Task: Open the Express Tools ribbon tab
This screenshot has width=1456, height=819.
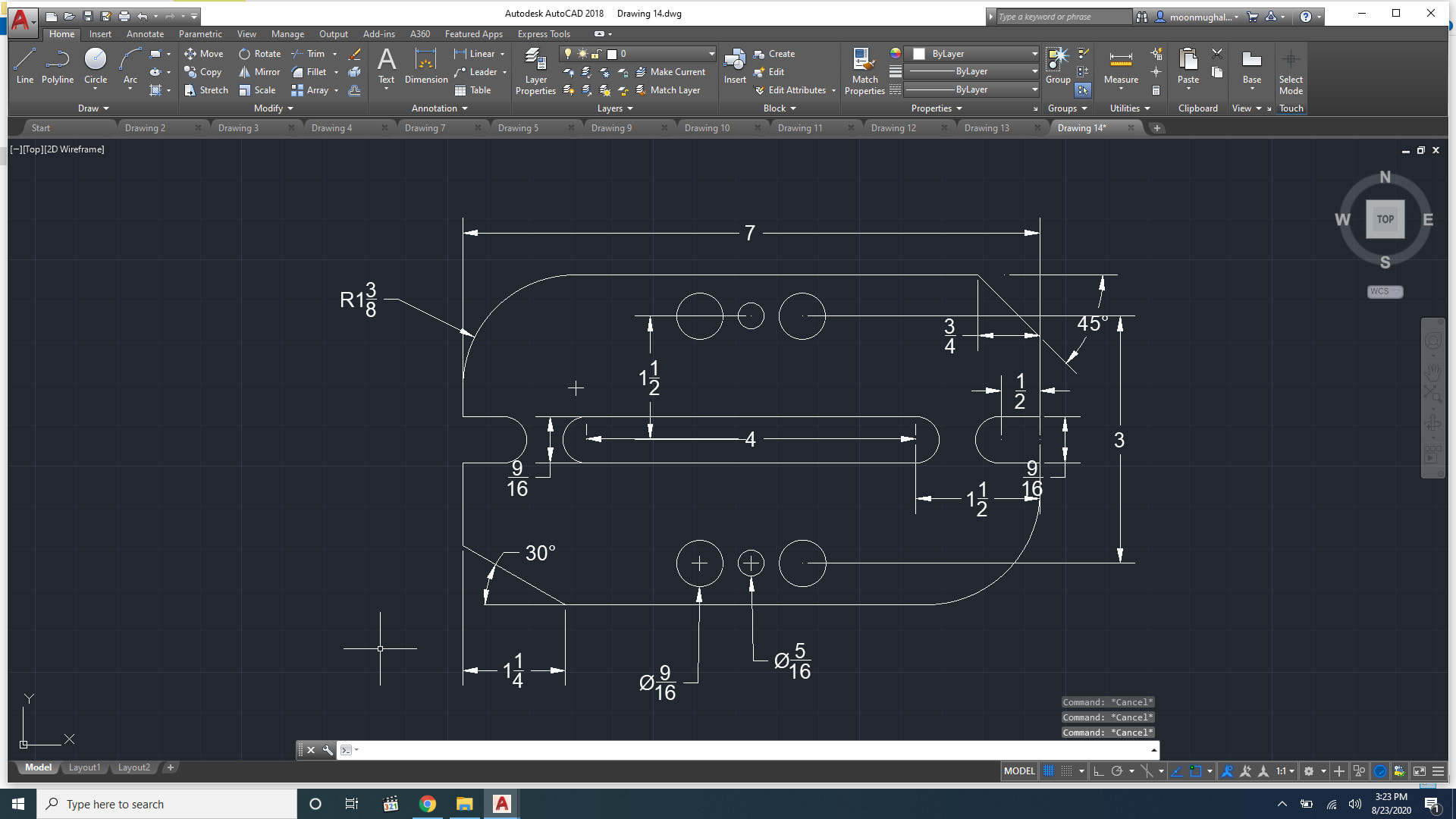Action: (544, 34)
